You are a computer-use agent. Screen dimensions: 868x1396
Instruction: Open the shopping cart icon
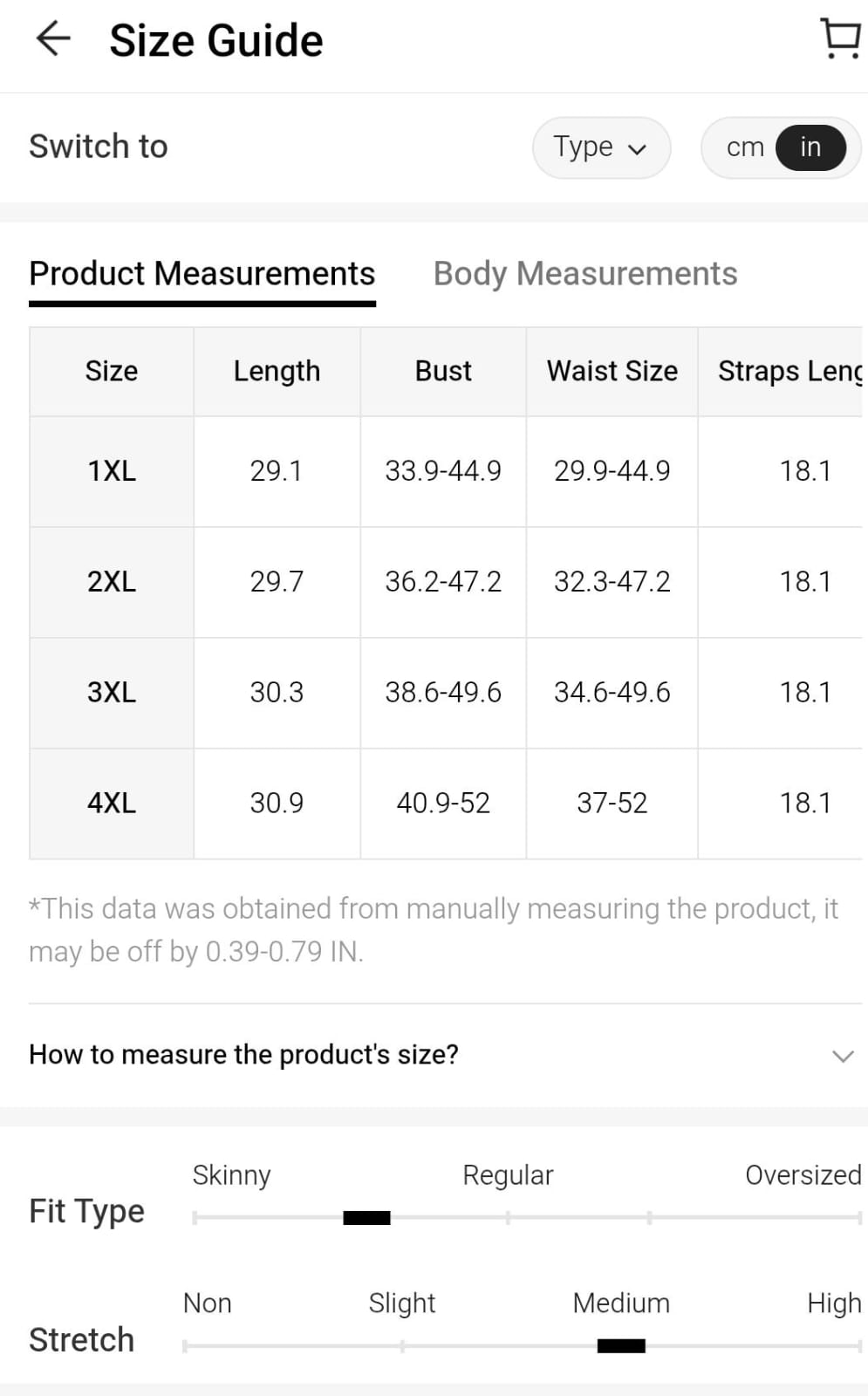point(841,39)
